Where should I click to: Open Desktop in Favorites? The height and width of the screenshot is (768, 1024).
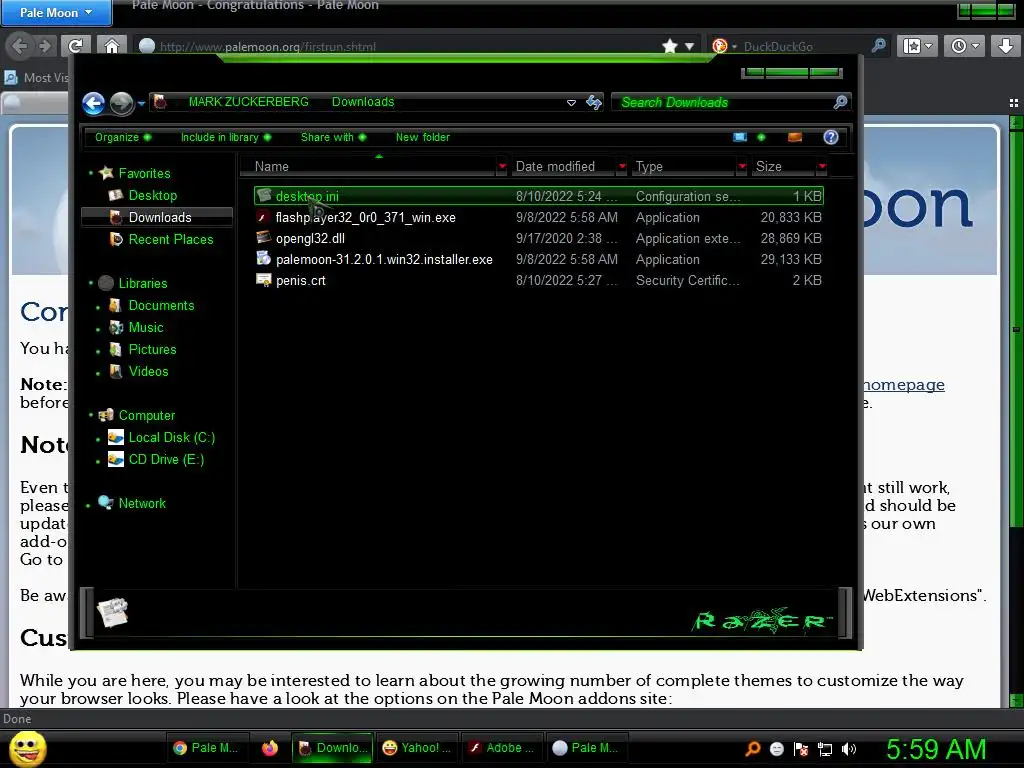(153, 195)
